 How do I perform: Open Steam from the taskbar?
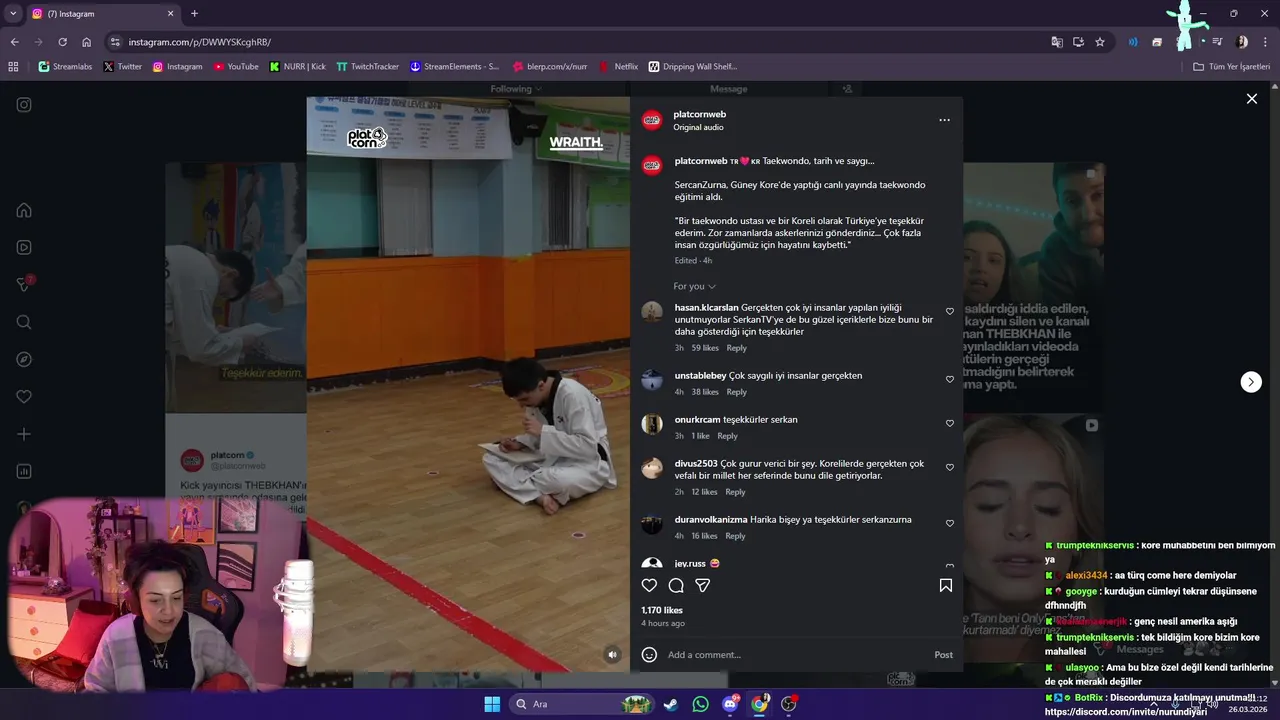[x=670, y=704]
